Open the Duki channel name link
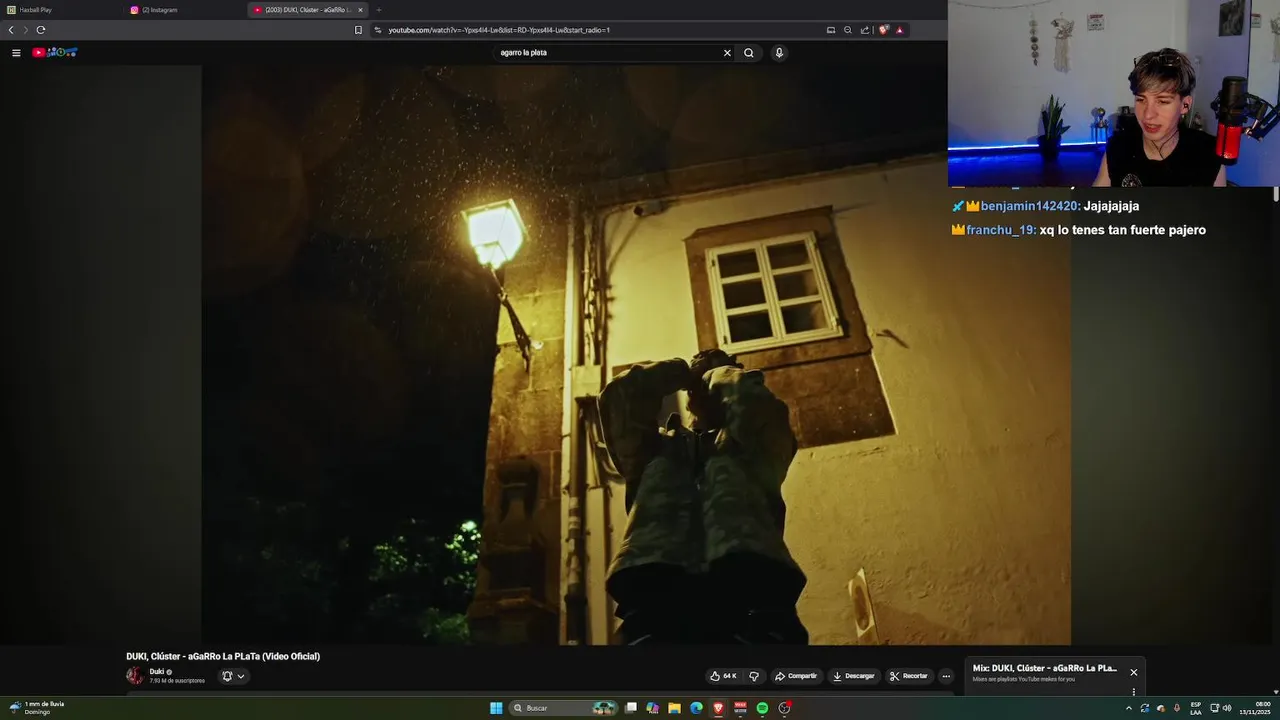Image resolution: width=1280 pixels, height=720 pixels. 157,672
